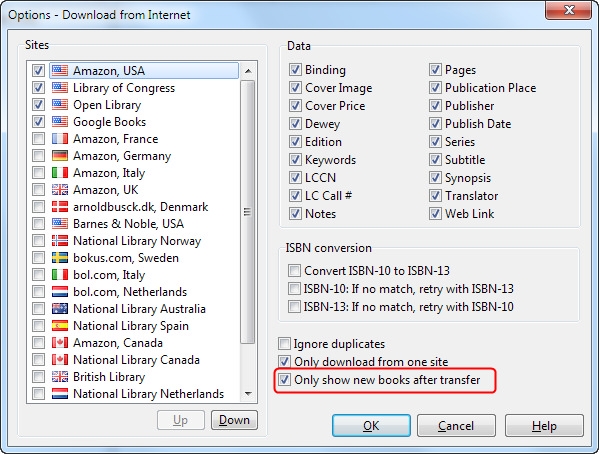Click the Danish flag icon for arnoldbusck.dk

60,207
